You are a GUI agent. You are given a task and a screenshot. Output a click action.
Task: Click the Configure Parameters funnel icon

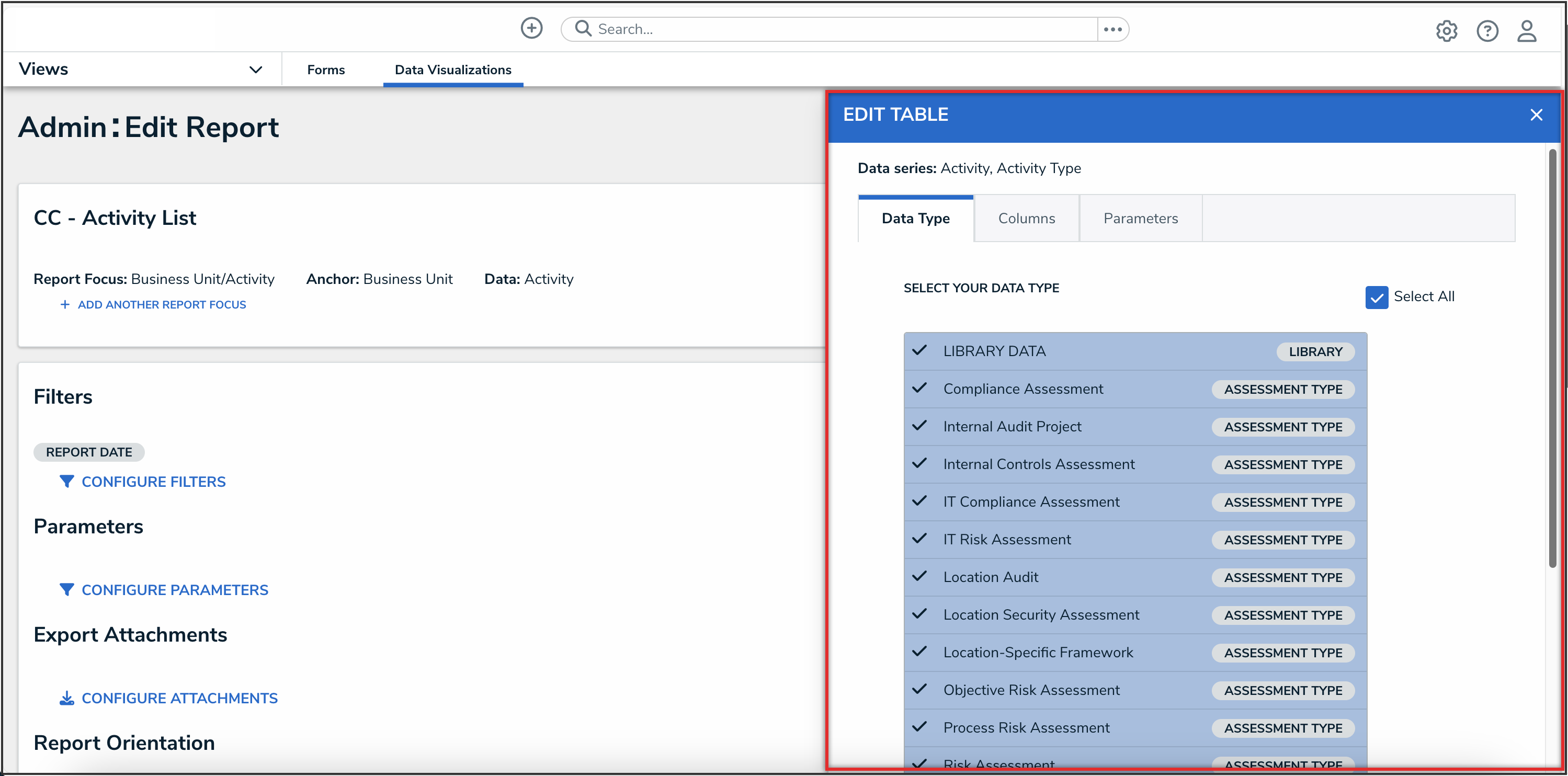(x=66, y=590)
